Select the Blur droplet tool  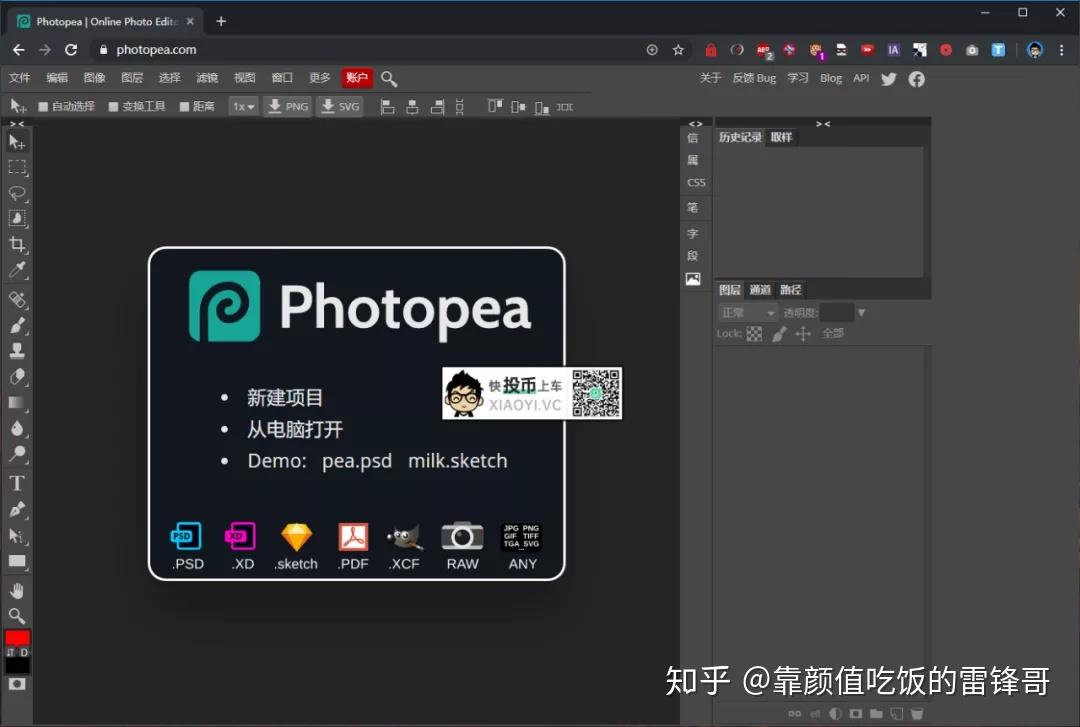(x=17, y=429)
